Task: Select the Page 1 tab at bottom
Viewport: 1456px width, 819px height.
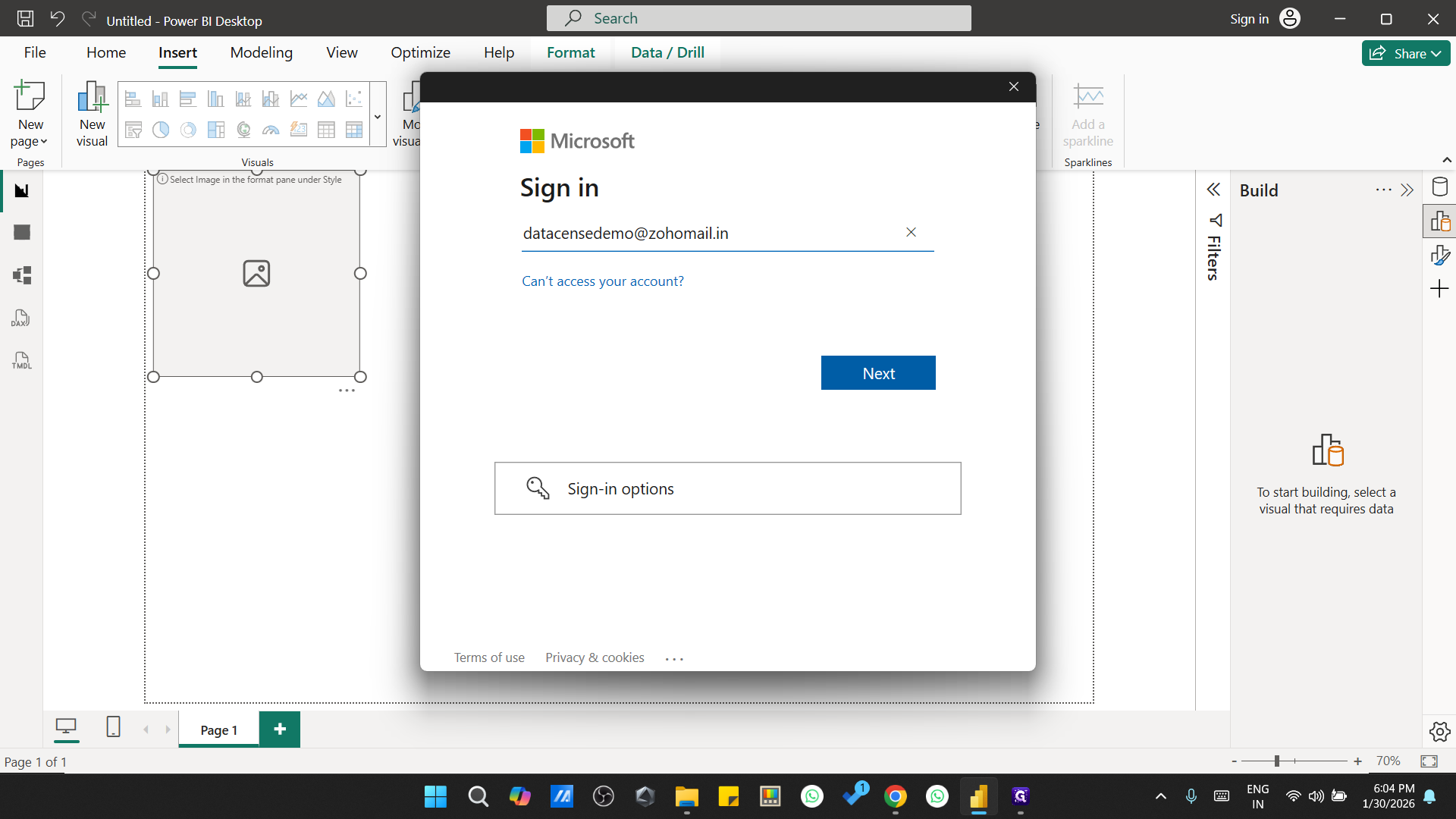Action: (218, 730)
